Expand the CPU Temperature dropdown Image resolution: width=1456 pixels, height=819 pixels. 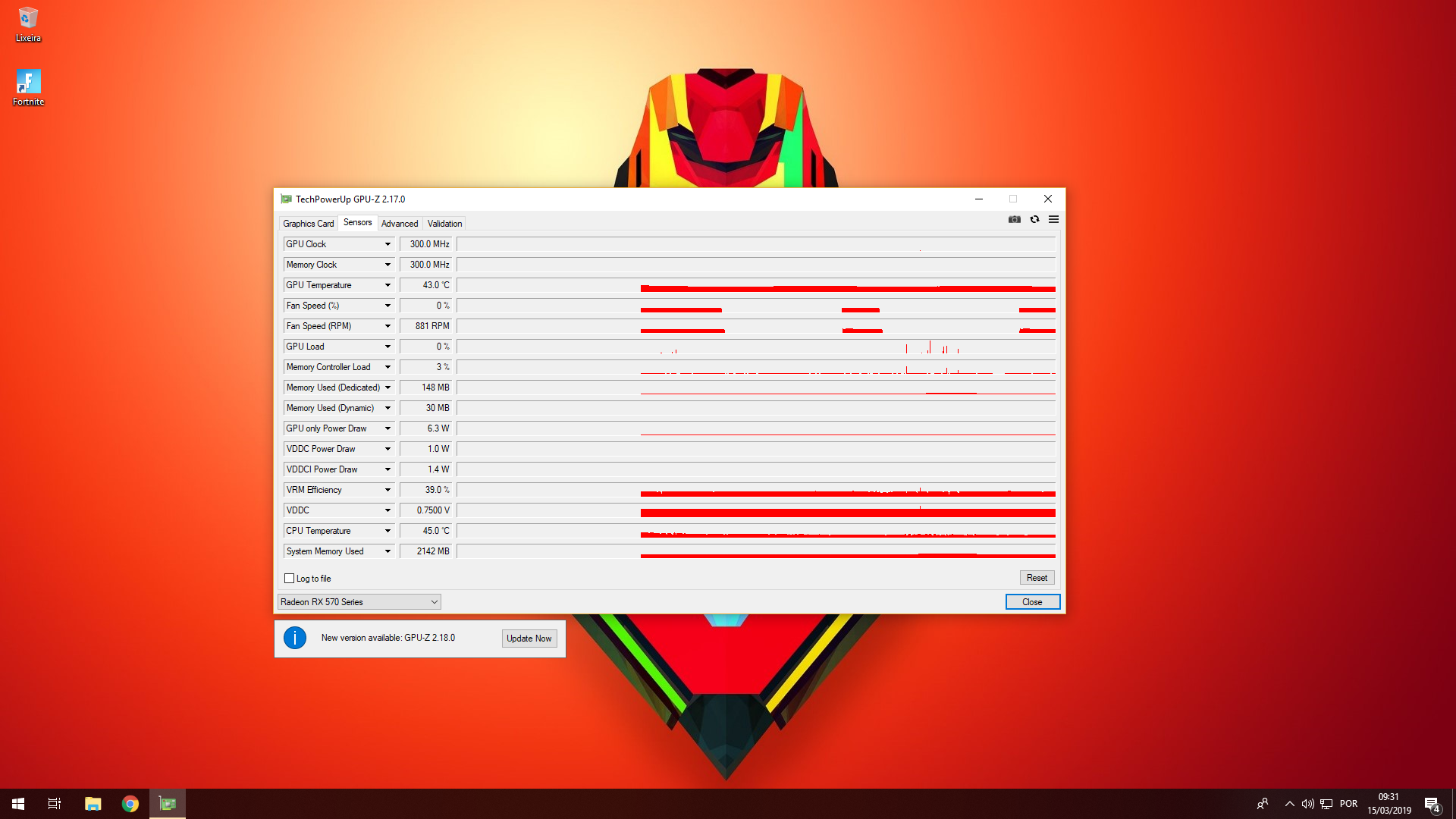[x=388, y=531]
